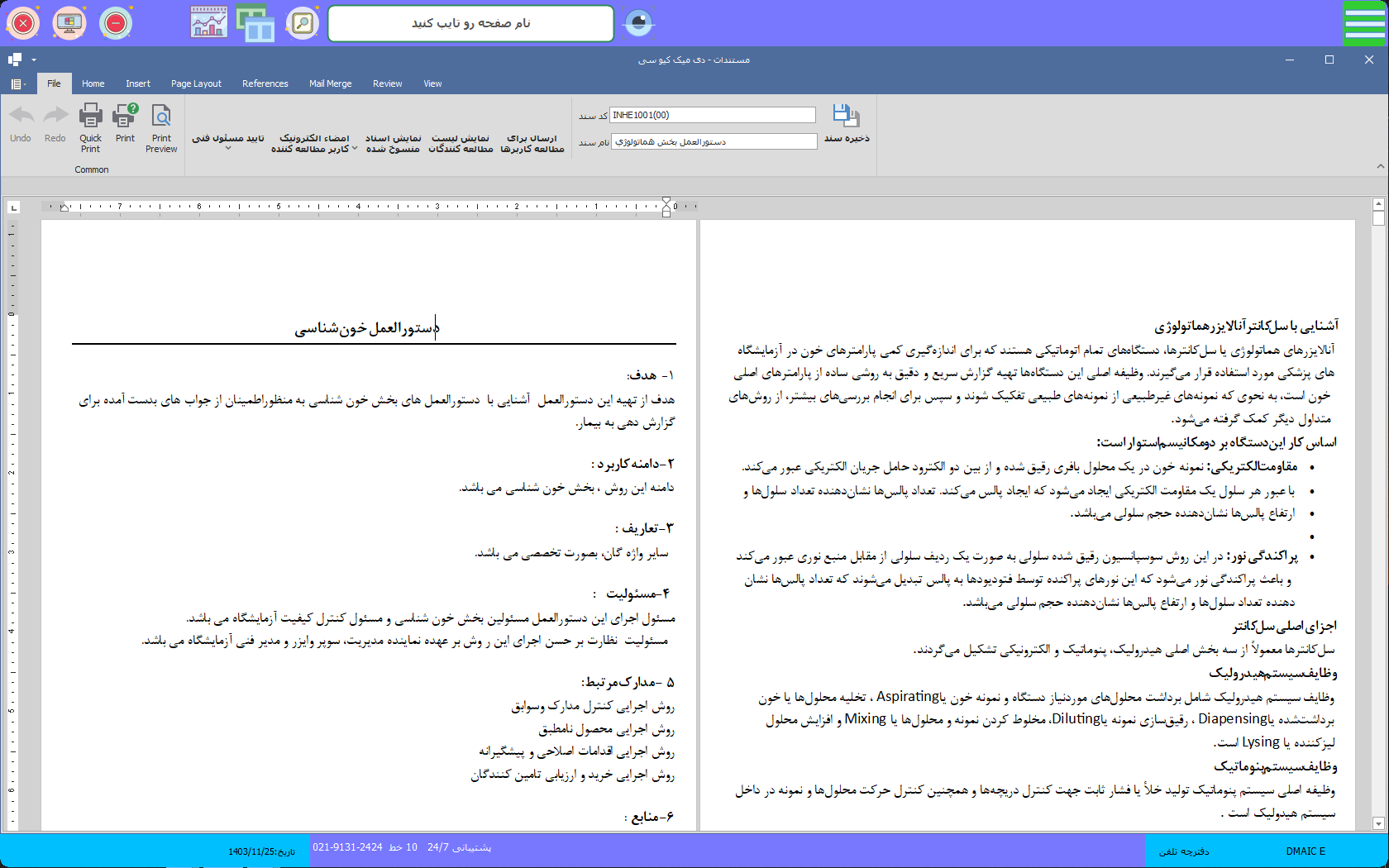Click the document code field INHE1001(00)
The width and height of the screenshot is (1389, 868).
(x=713, y=115)
